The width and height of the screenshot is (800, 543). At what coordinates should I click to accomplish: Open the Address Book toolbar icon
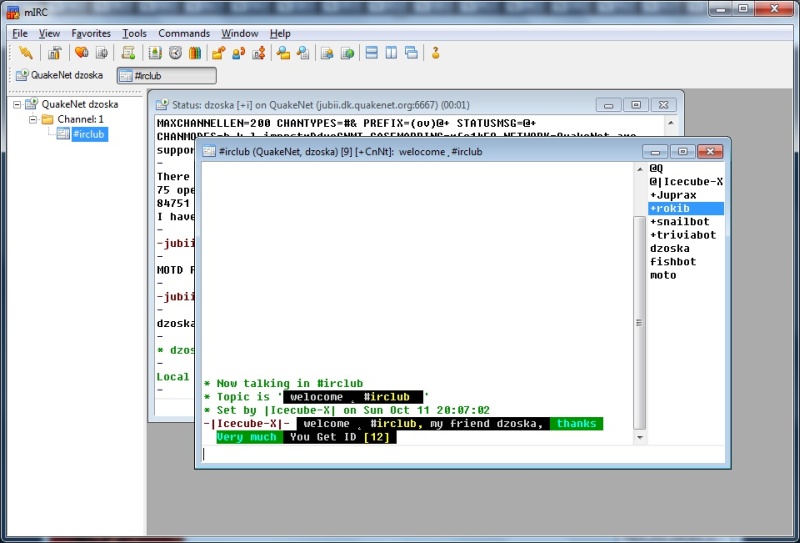pyautogui.click(x=155, y=53)
